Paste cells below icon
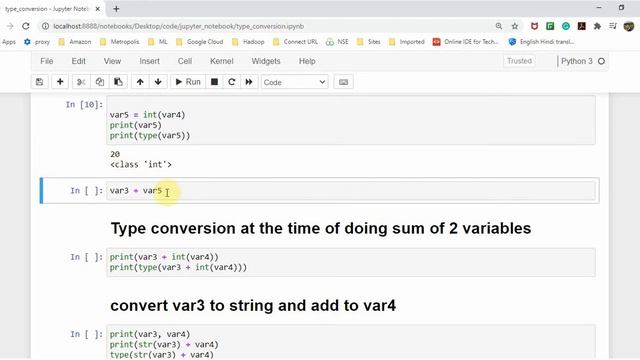The image size is (640, 360). click(118, 82)
